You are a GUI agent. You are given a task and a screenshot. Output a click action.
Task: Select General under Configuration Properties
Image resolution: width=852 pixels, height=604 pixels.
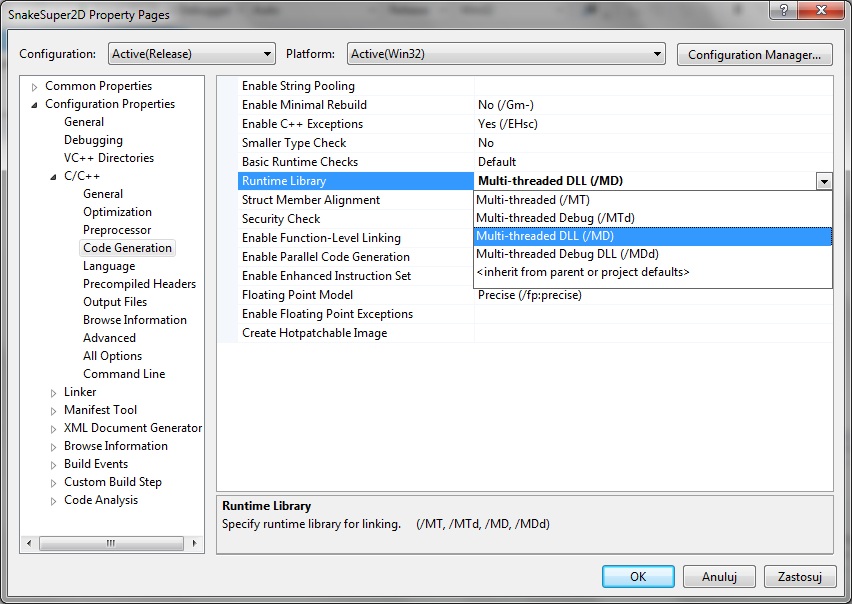pos(84,122)
